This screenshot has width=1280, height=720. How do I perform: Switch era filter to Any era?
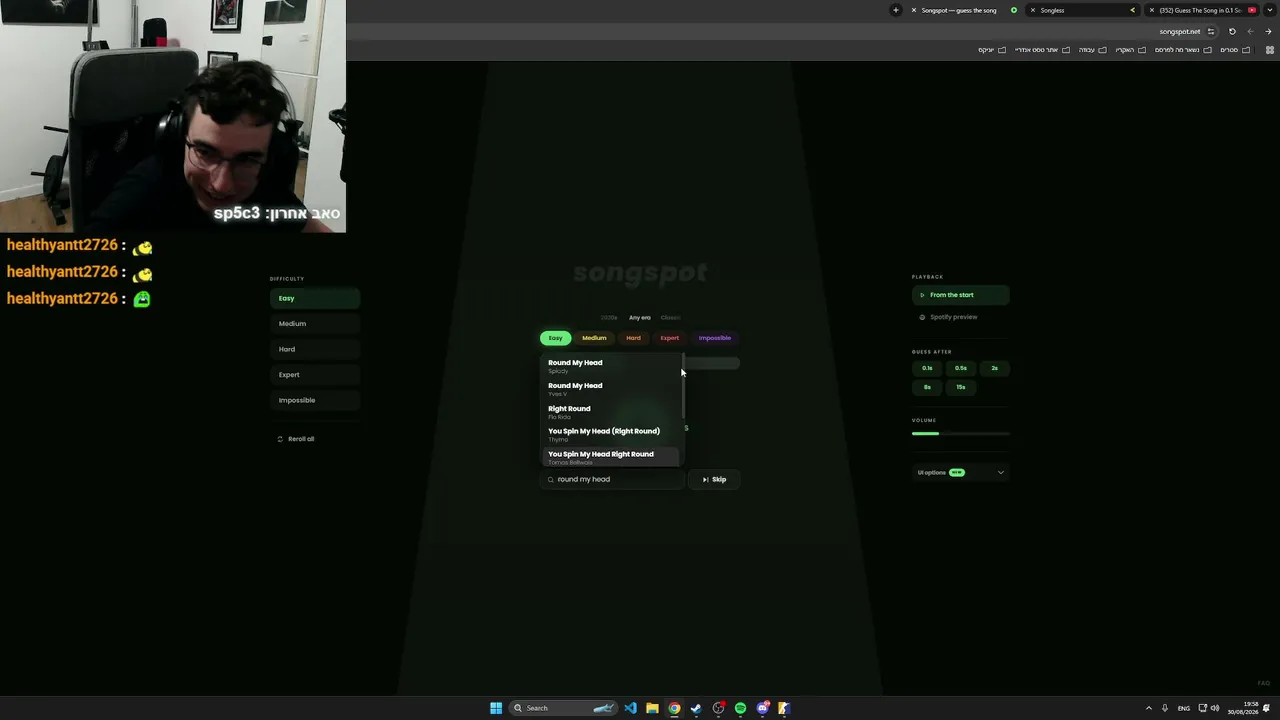click(640, 318)
